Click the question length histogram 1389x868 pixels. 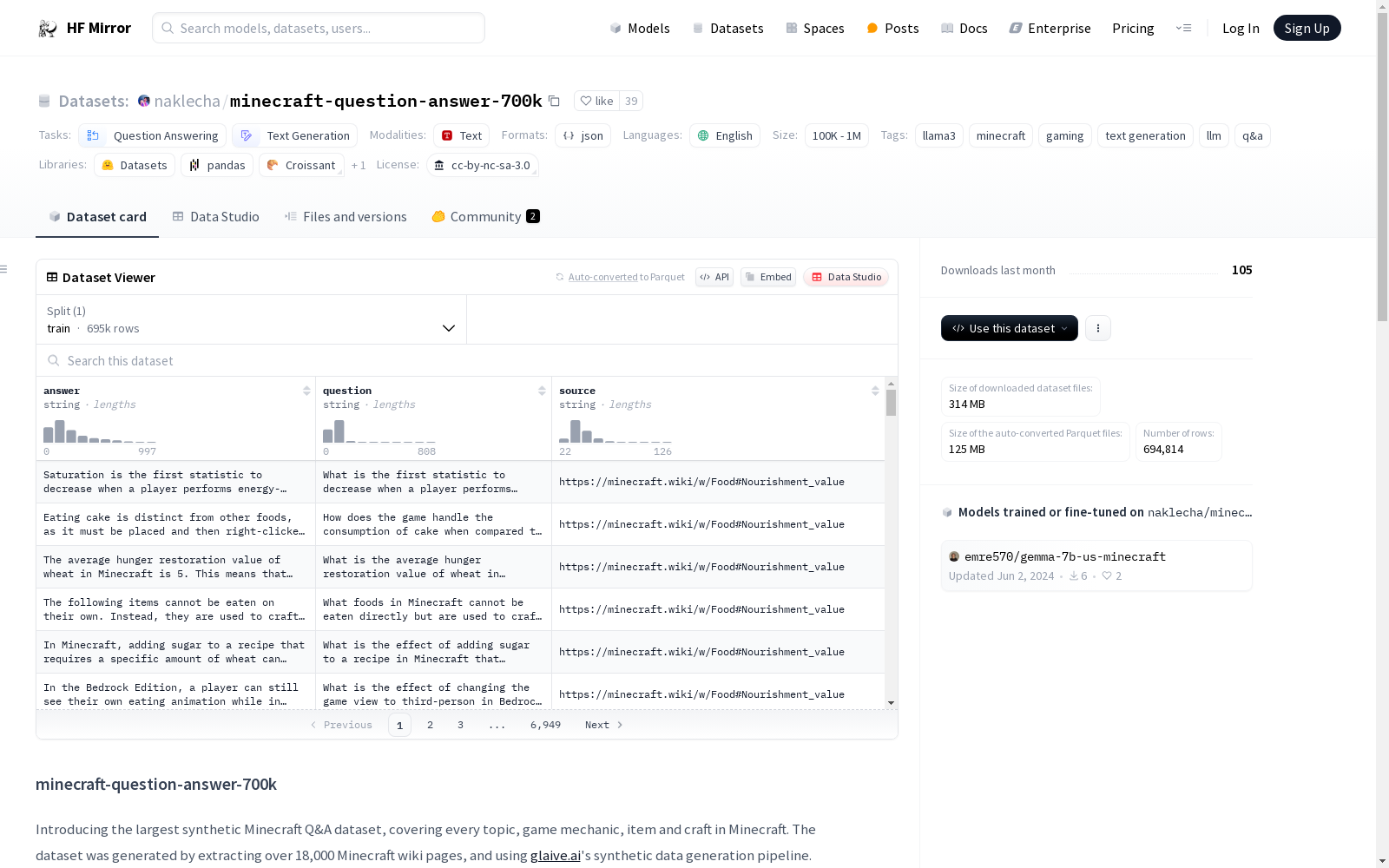379,431
